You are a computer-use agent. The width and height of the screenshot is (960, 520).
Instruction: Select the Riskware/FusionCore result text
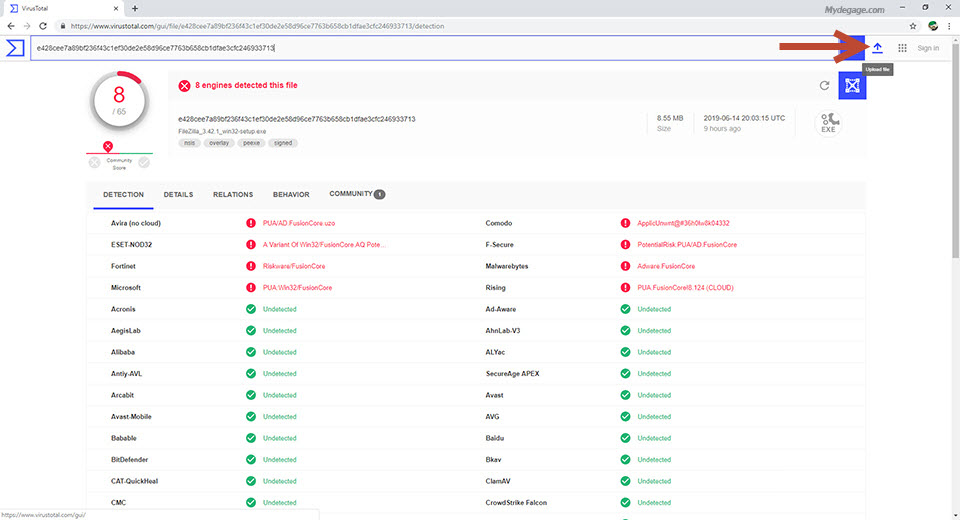[294, 266]
